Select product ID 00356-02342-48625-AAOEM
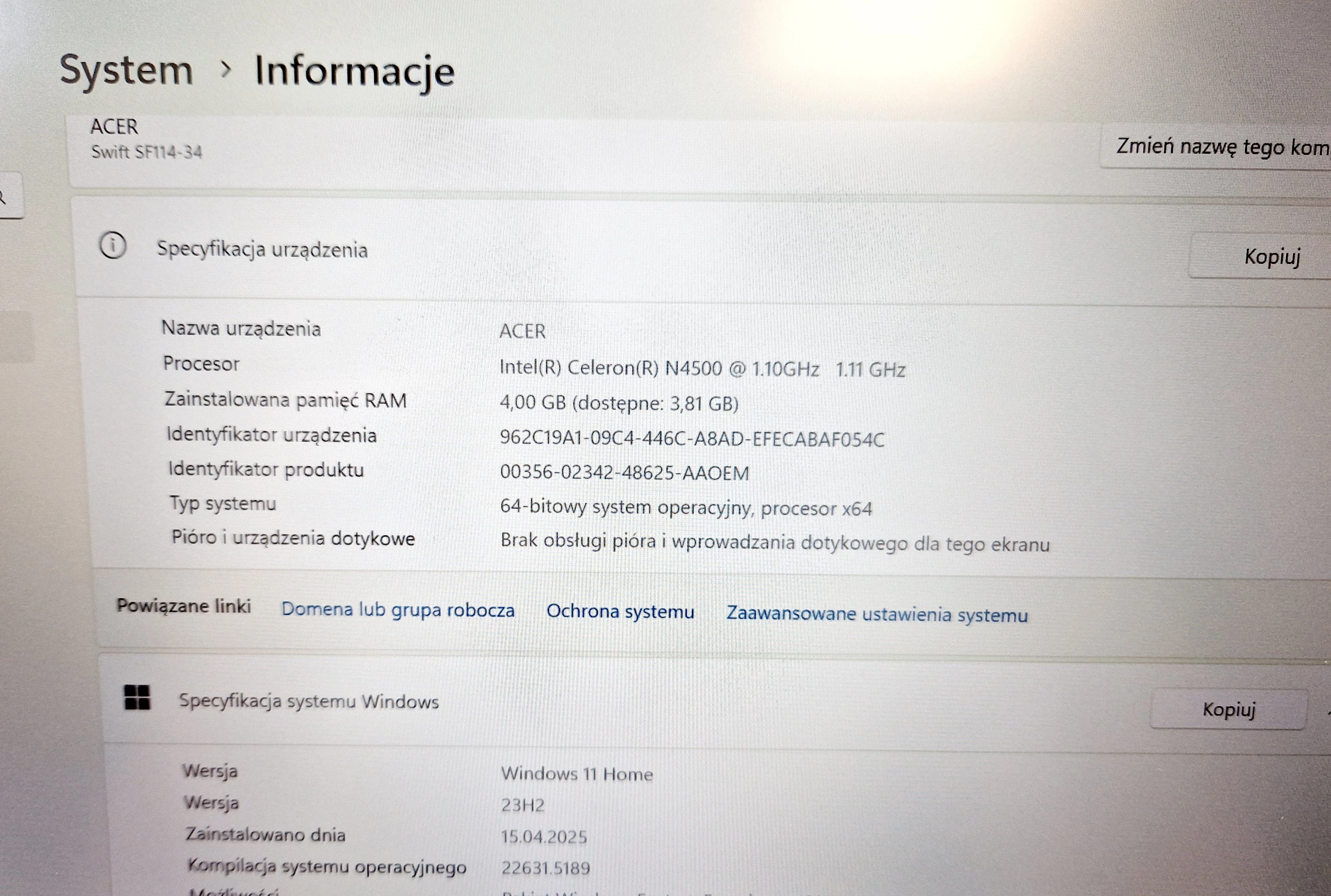 pos(624,473)
